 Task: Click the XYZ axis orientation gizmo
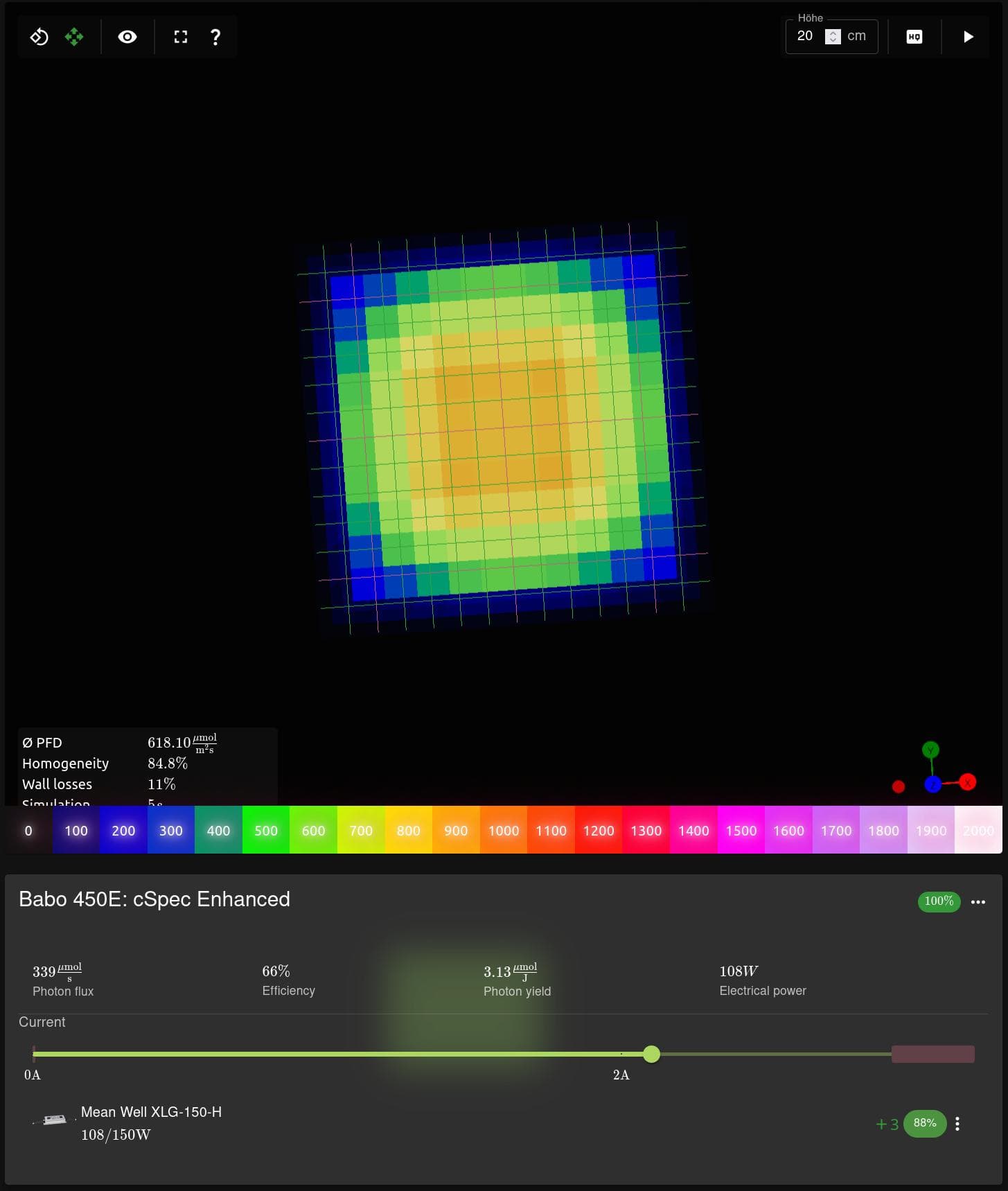pyautogui.click(x=932, y=771)
